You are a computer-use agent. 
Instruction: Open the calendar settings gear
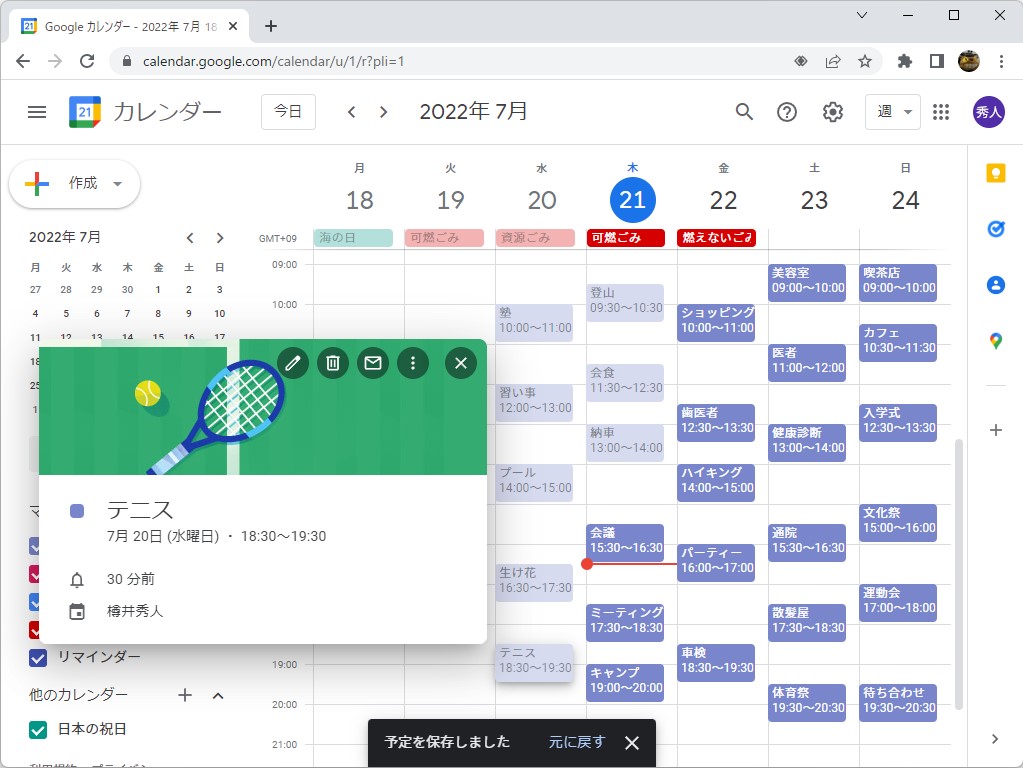pyautogui.click(x=832, y=112)
